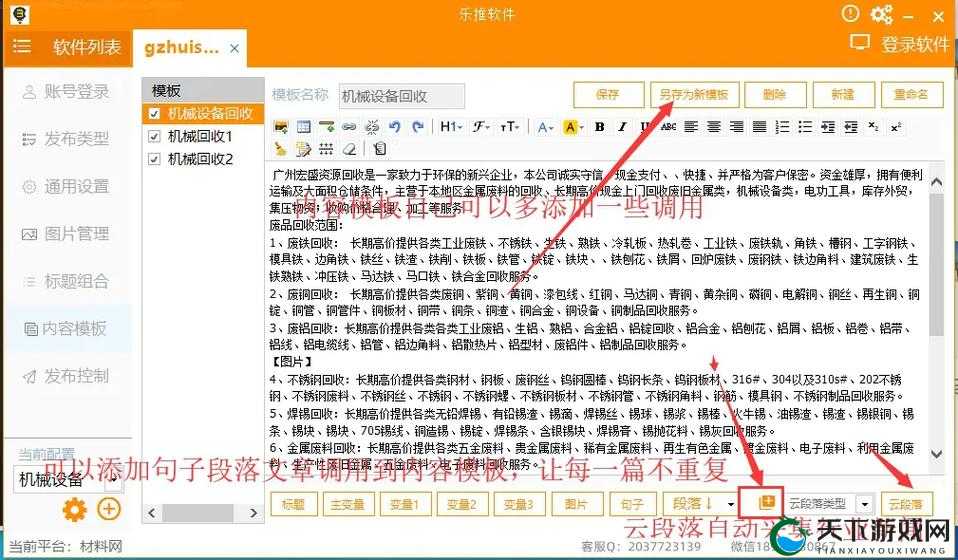Redo last edit
The height and width of the screenshot is (560, 958).
[x=418, y=126]
